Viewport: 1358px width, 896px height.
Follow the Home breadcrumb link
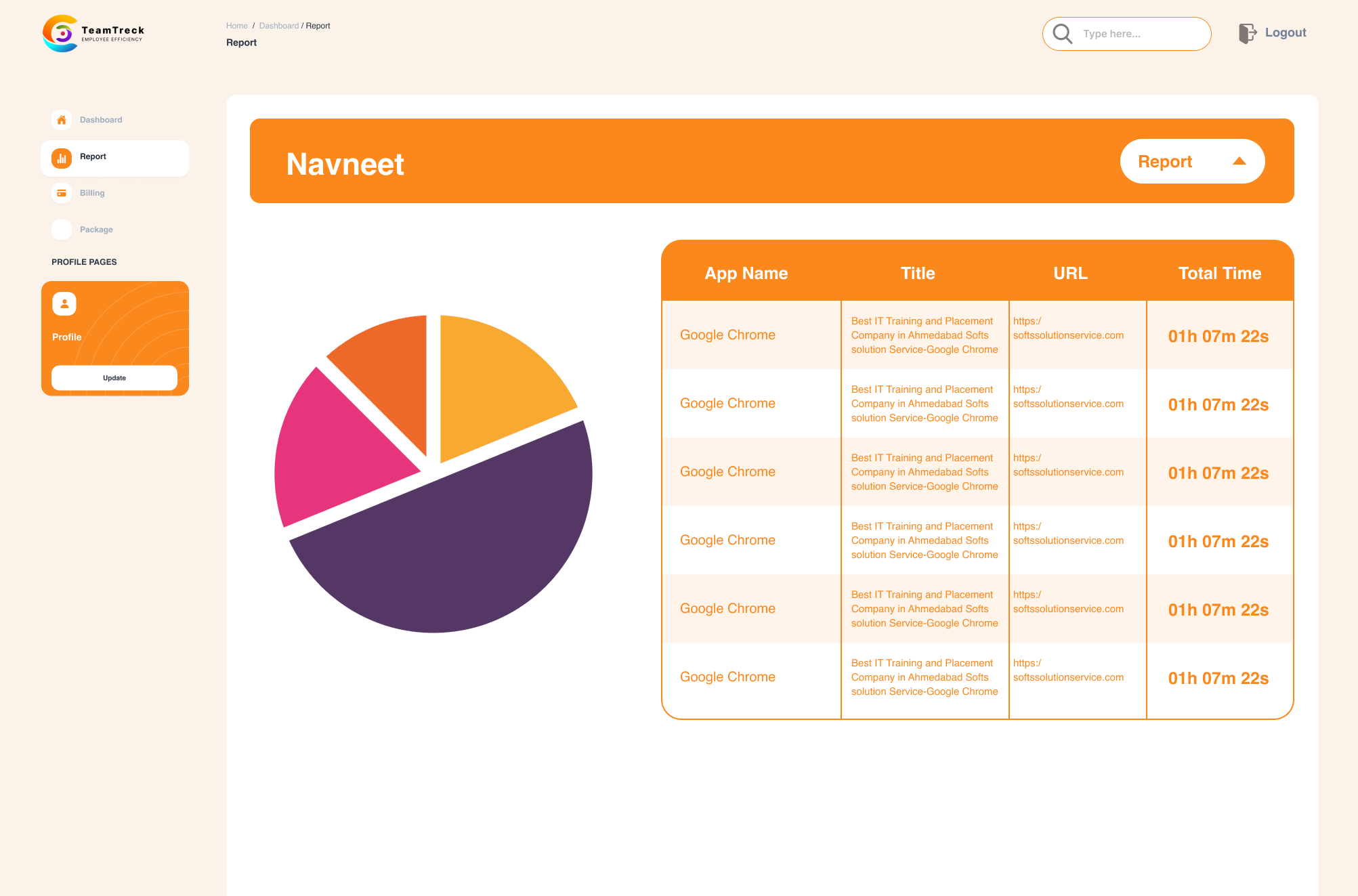click(x=237, y=26)
